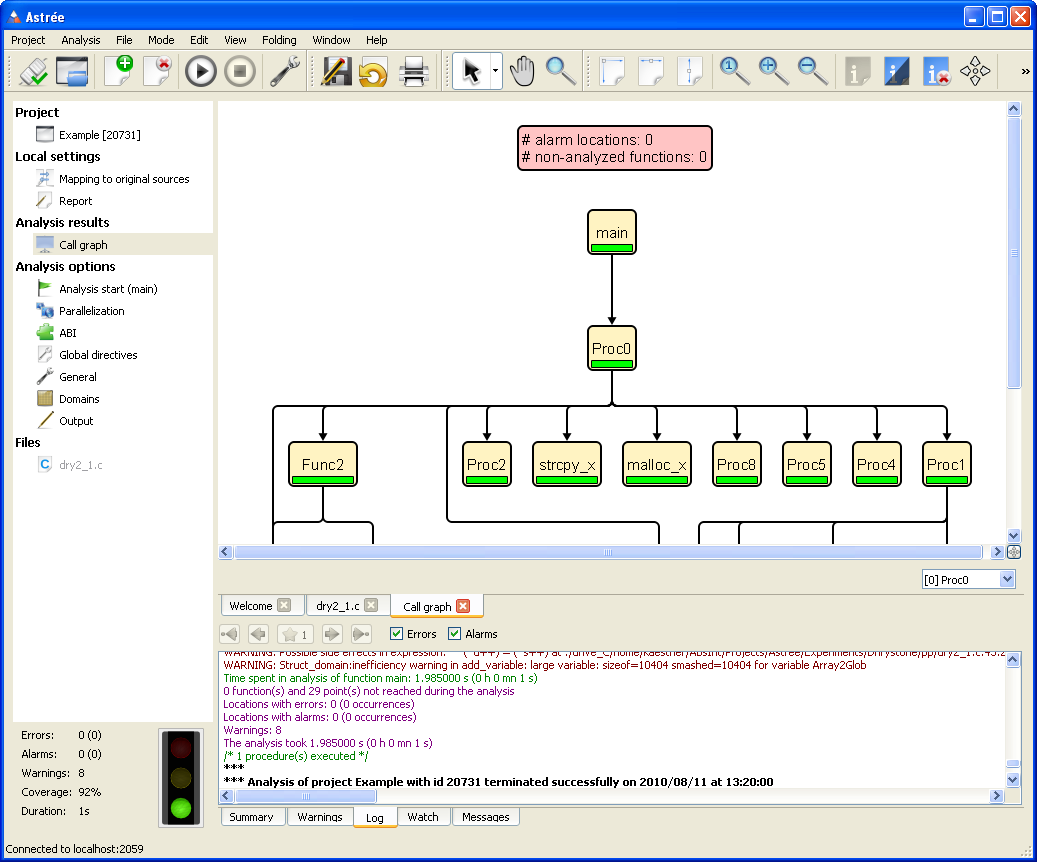The width and height of the screenshot is (1037, 862).
Task: Open the Folding menu
Action: [x=279, y=40]
